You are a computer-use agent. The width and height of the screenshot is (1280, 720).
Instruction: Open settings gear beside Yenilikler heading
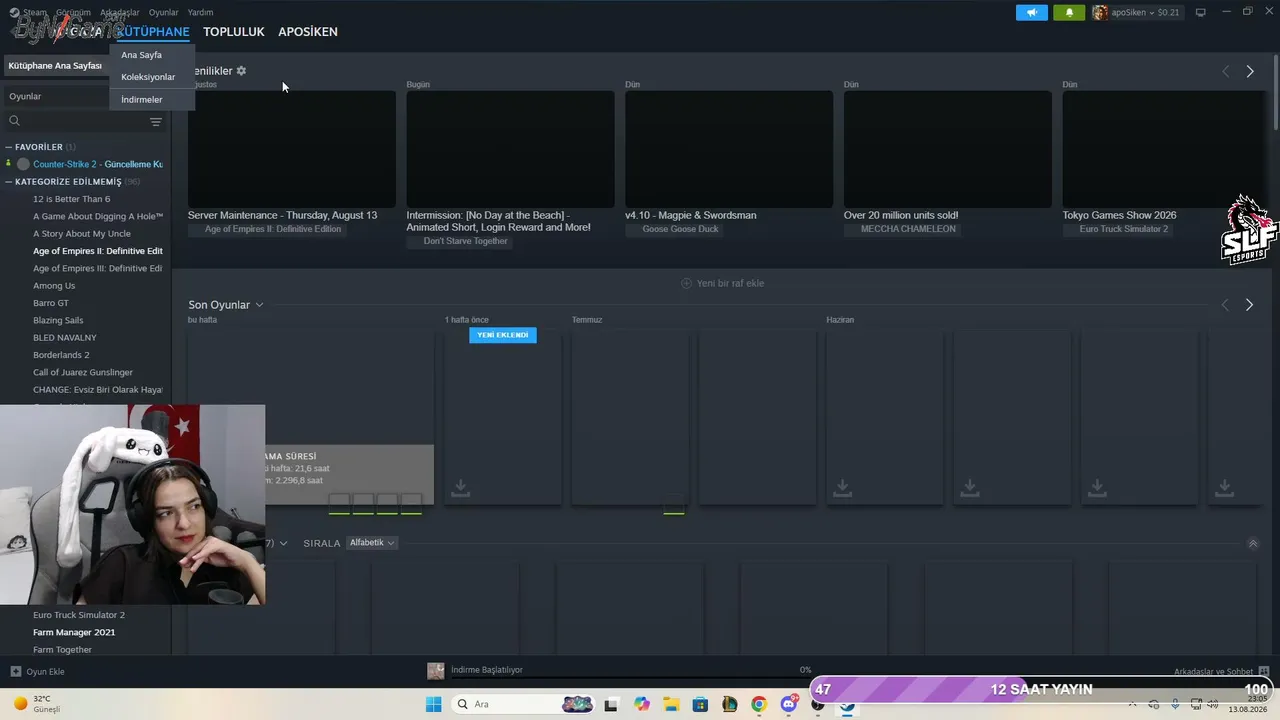[x=241, y=71]
